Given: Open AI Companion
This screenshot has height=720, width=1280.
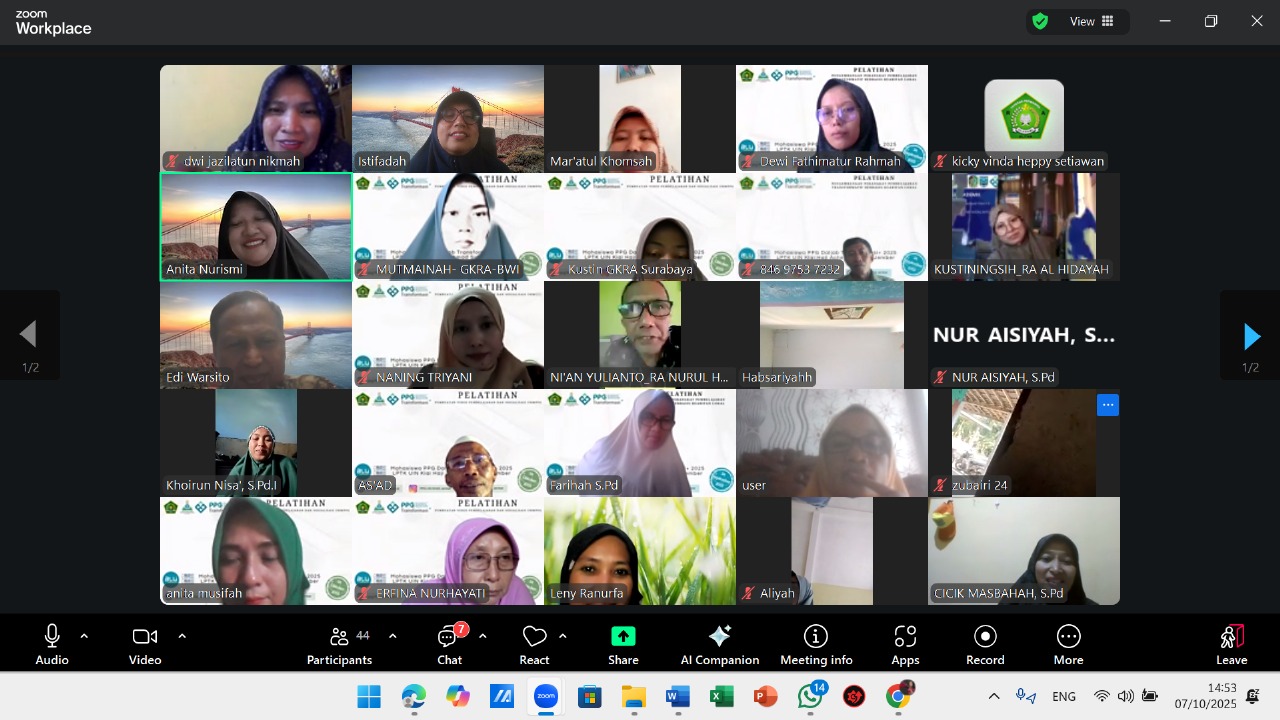Looking at the screenshot, I should click(x=719, y=644).
